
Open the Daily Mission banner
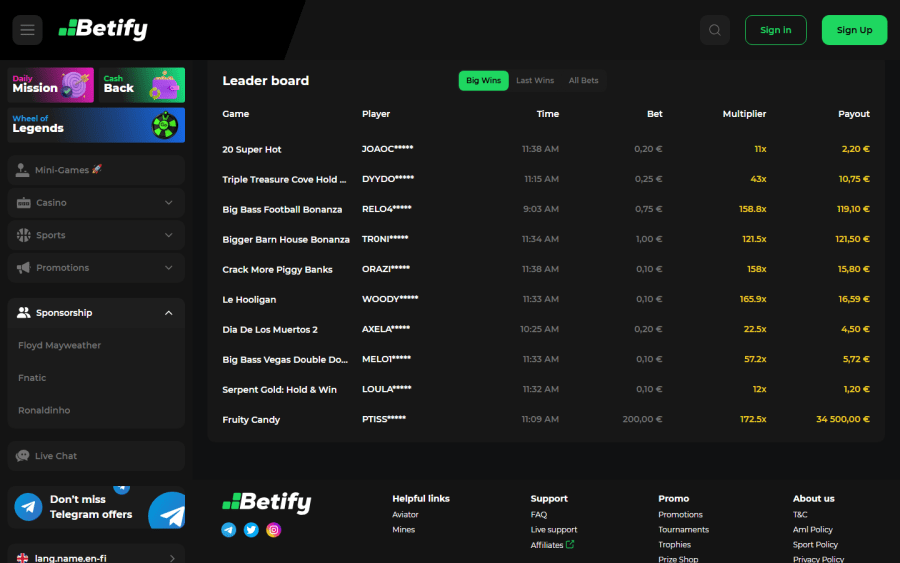51,85
